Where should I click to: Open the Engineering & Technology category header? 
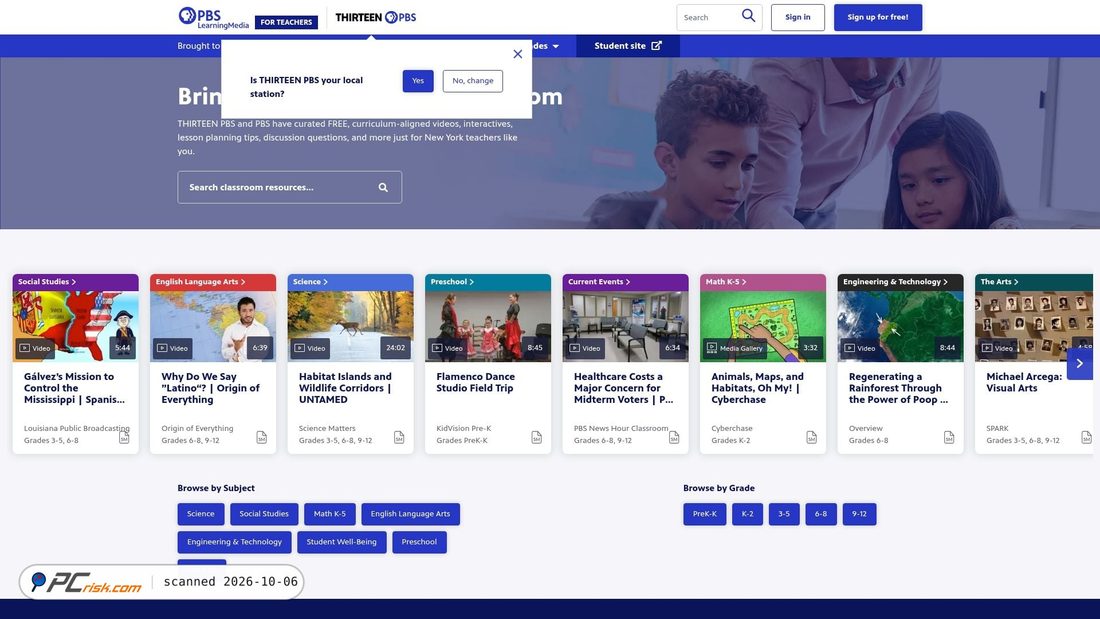point(901,282)
